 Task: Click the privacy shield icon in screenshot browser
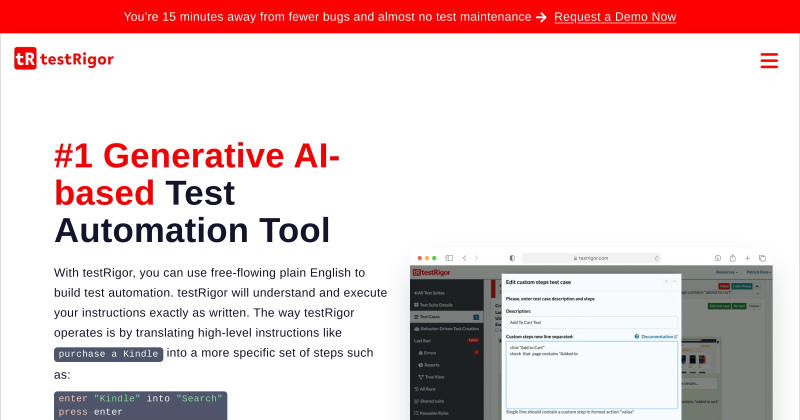pyautogui.click(x=512, y=258)
